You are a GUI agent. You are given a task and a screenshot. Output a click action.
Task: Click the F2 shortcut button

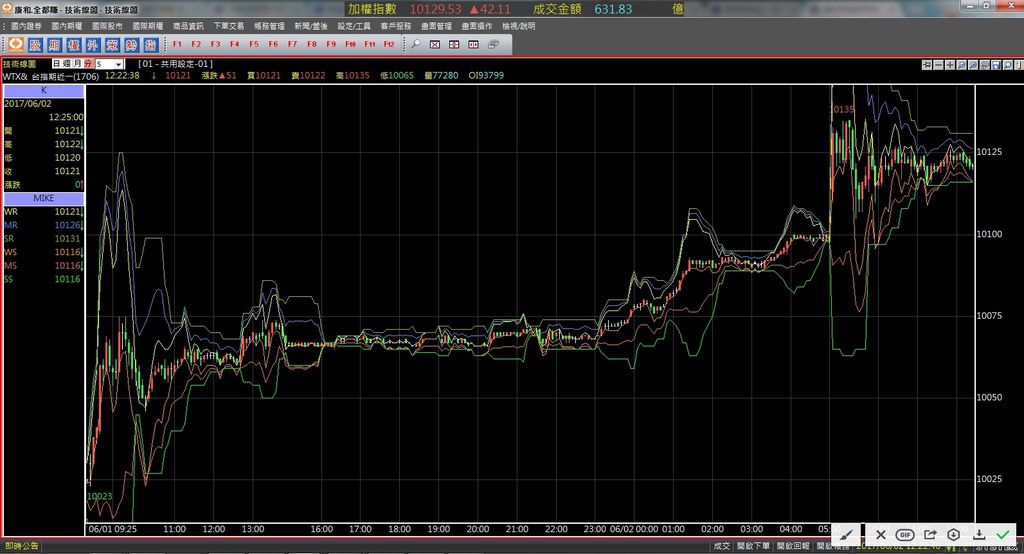point(196,44)
